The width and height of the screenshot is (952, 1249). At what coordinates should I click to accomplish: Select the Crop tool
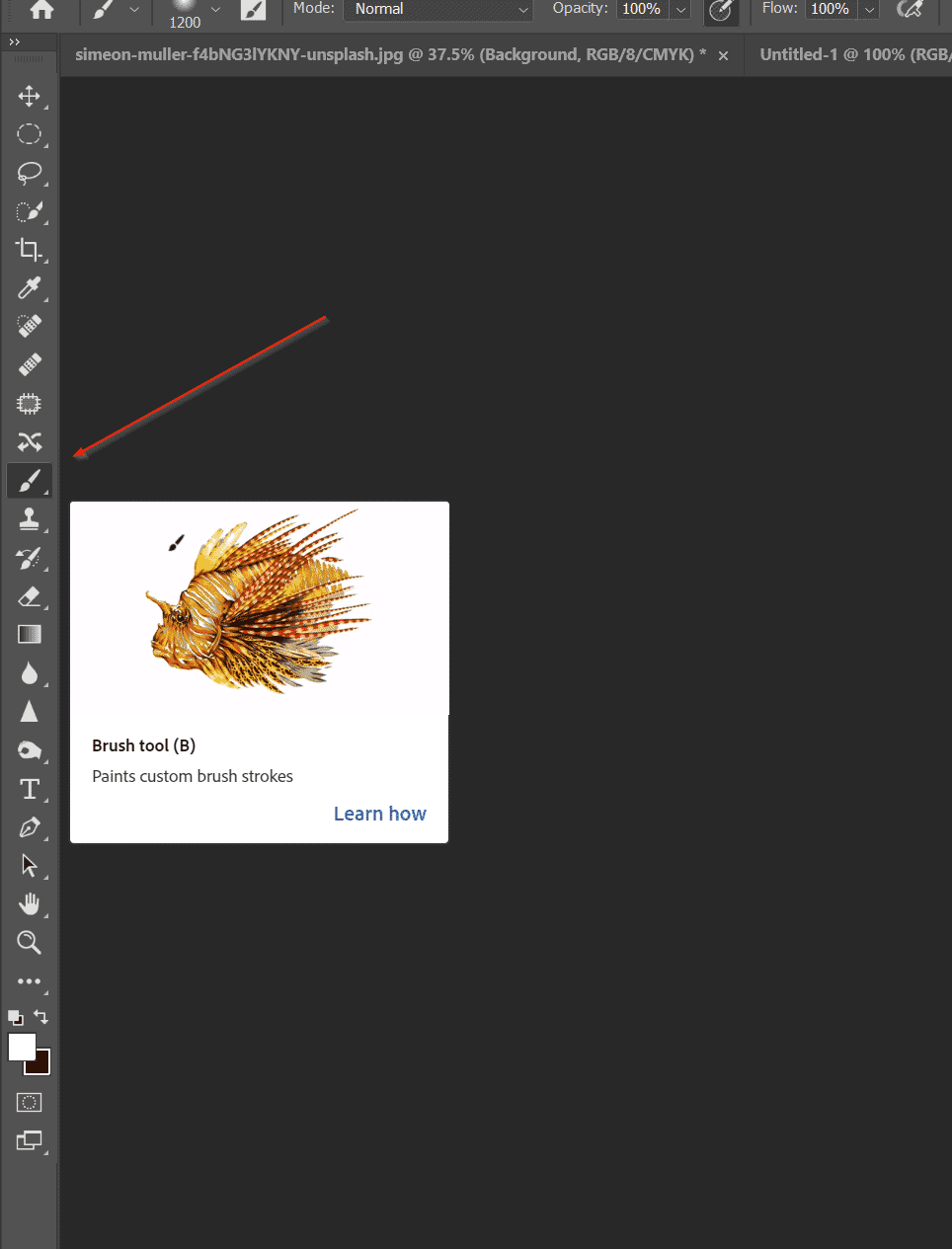pos(29,250)
